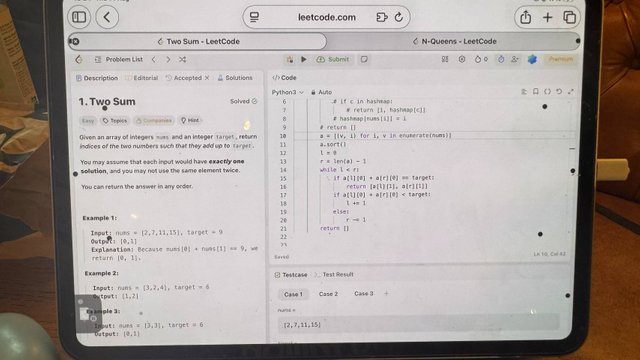Reload the leetcode.com page
The height and width of the screenshot is (360, 640).
399,17
